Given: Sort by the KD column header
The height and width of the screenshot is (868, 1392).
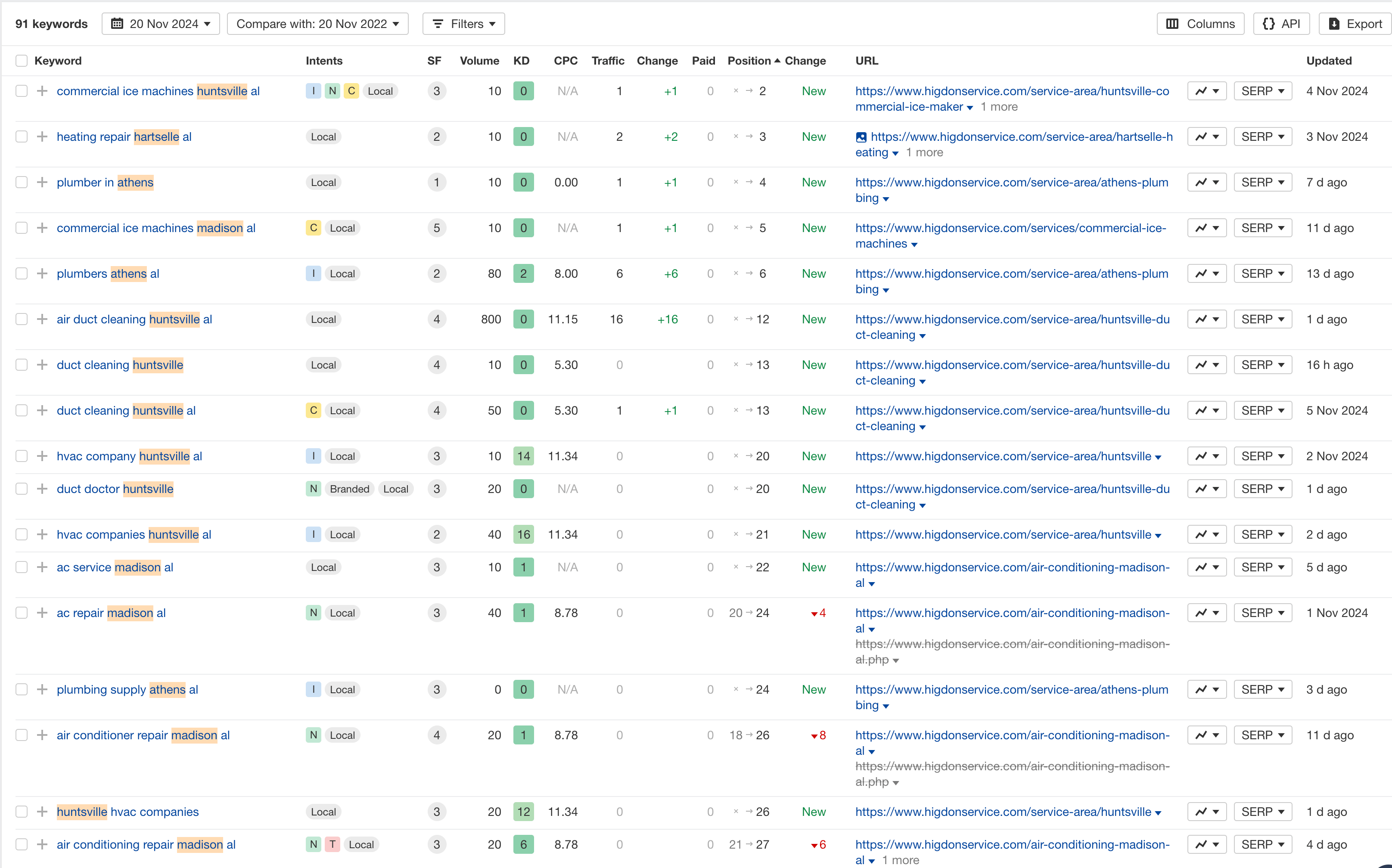Looking at the screenshot, I should click(x=522, y=61).
